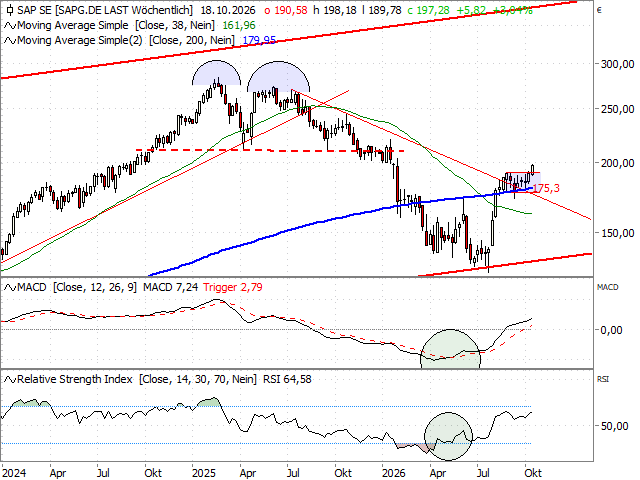Click the RSI 64,58 value
Viewport: 640px width, 480px height.
tap(287, 380)
